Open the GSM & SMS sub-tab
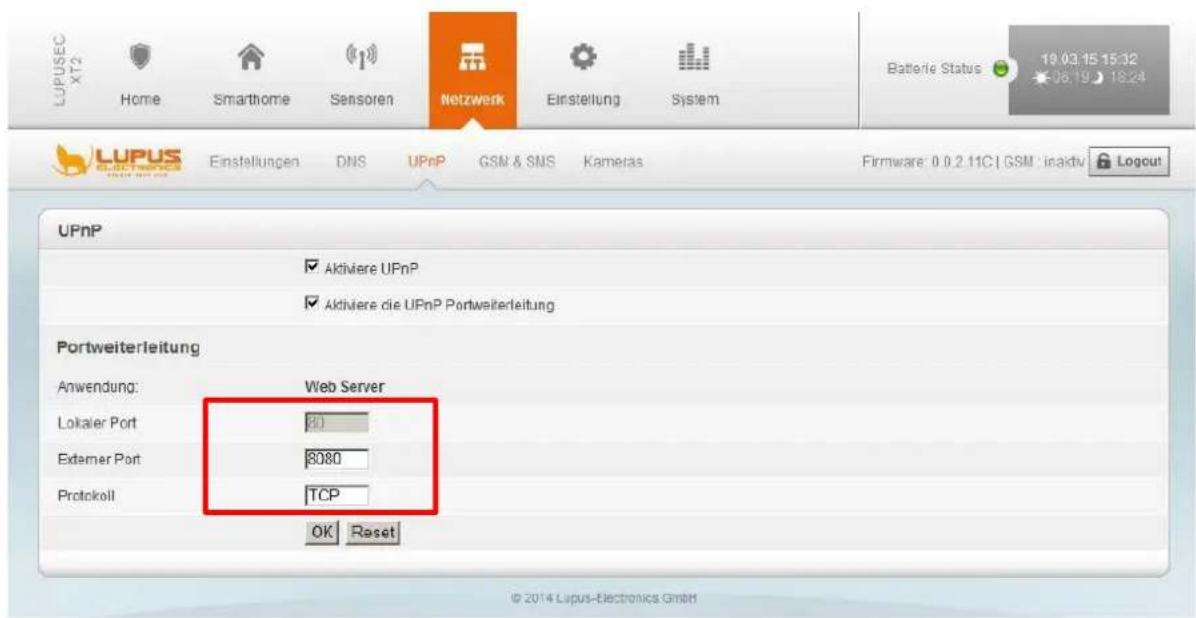Image resolution: width=1196 pixels, height=618 pixels. (x=516, y=163)
